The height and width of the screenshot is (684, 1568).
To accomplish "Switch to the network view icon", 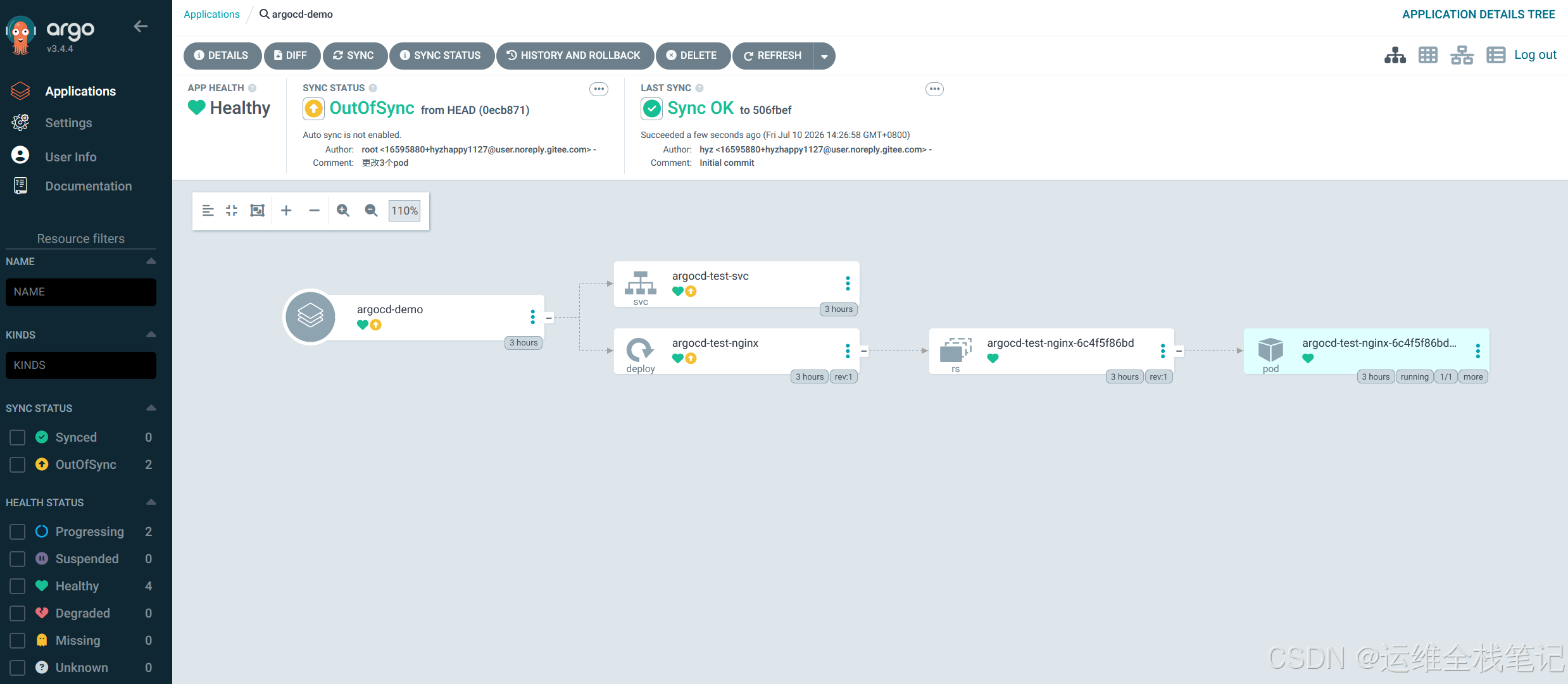I will [x=1462, y=55].
